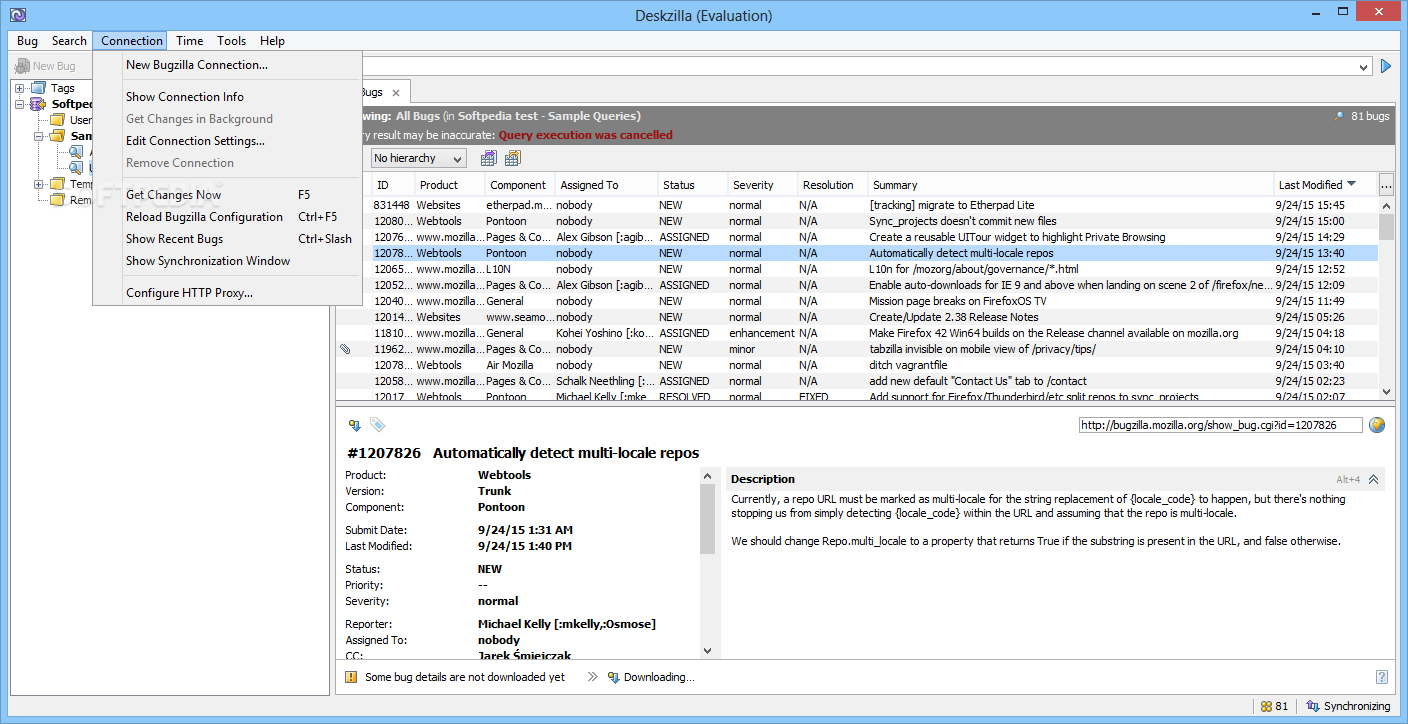Viewport: 1408px width, 724px height.
Task: Click the Synchronizing status indicator
Action: [x=1348, y=706]
